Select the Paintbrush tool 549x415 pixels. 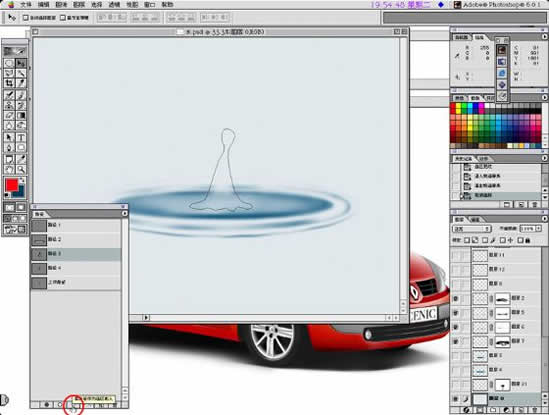[x=21, y=95]
